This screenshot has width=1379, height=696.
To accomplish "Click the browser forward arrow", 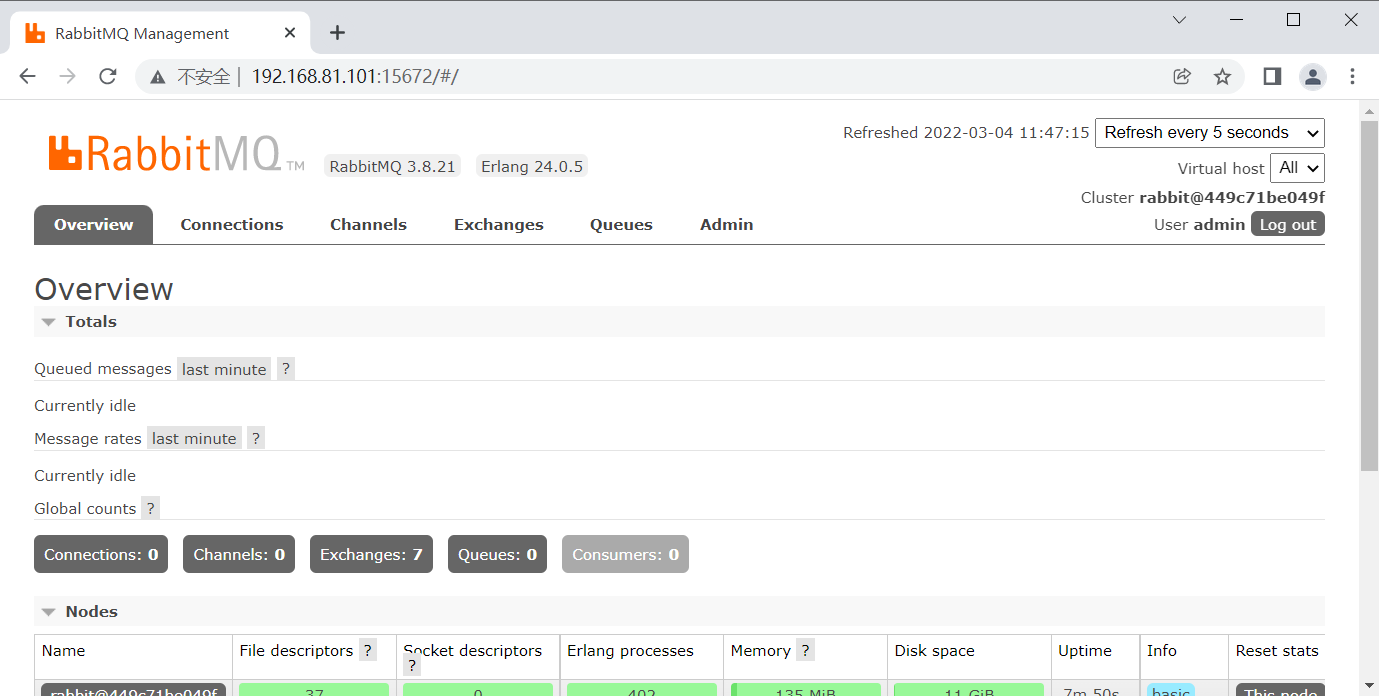I will [x=67, y=76].
